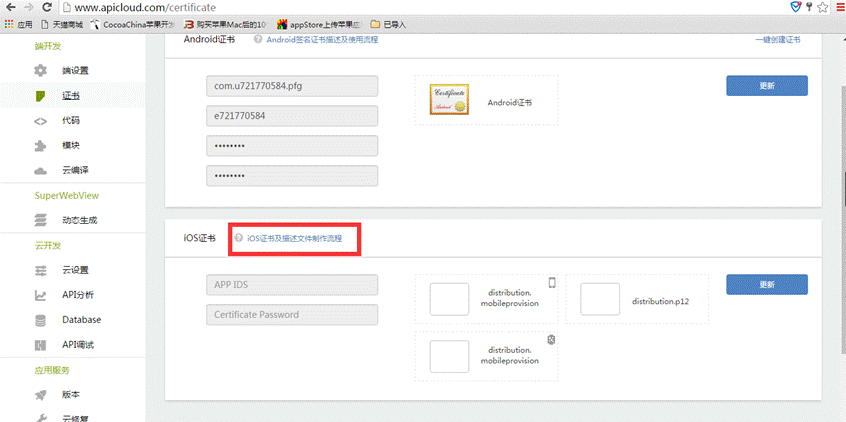The width and height of the screenshot is (846, 422).
Task: Open API分析 chart icon
Action: 40,295
